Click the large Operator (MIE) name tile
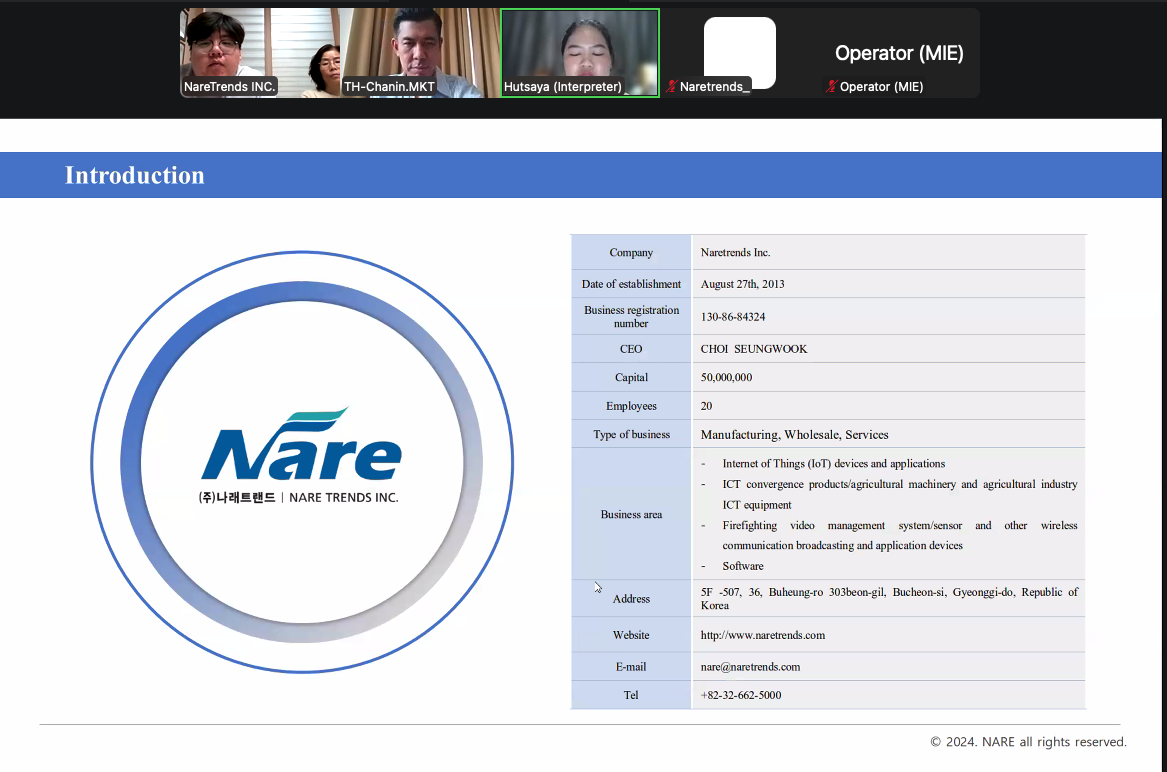The height and width of the screenshot is (772, 1167). coord(899,53)
